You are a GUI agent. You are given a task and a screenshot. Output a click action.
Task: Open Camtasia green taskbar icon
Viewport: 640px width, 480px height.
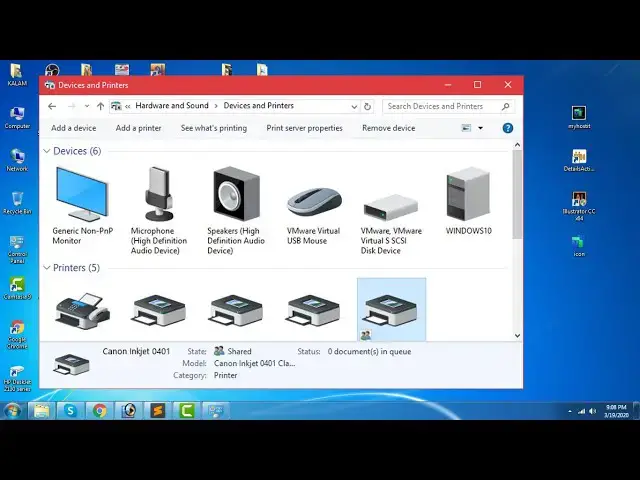(187, 411)
